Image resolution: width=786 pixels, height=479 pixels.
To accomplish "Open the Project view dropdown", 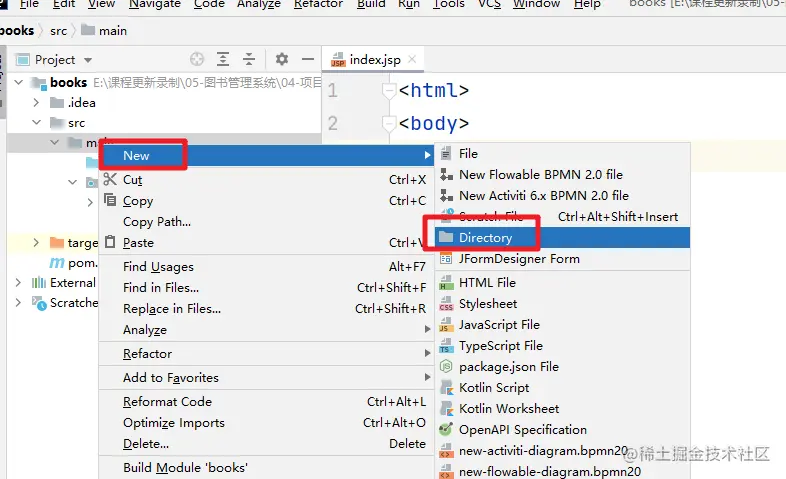I will point(88,60).
